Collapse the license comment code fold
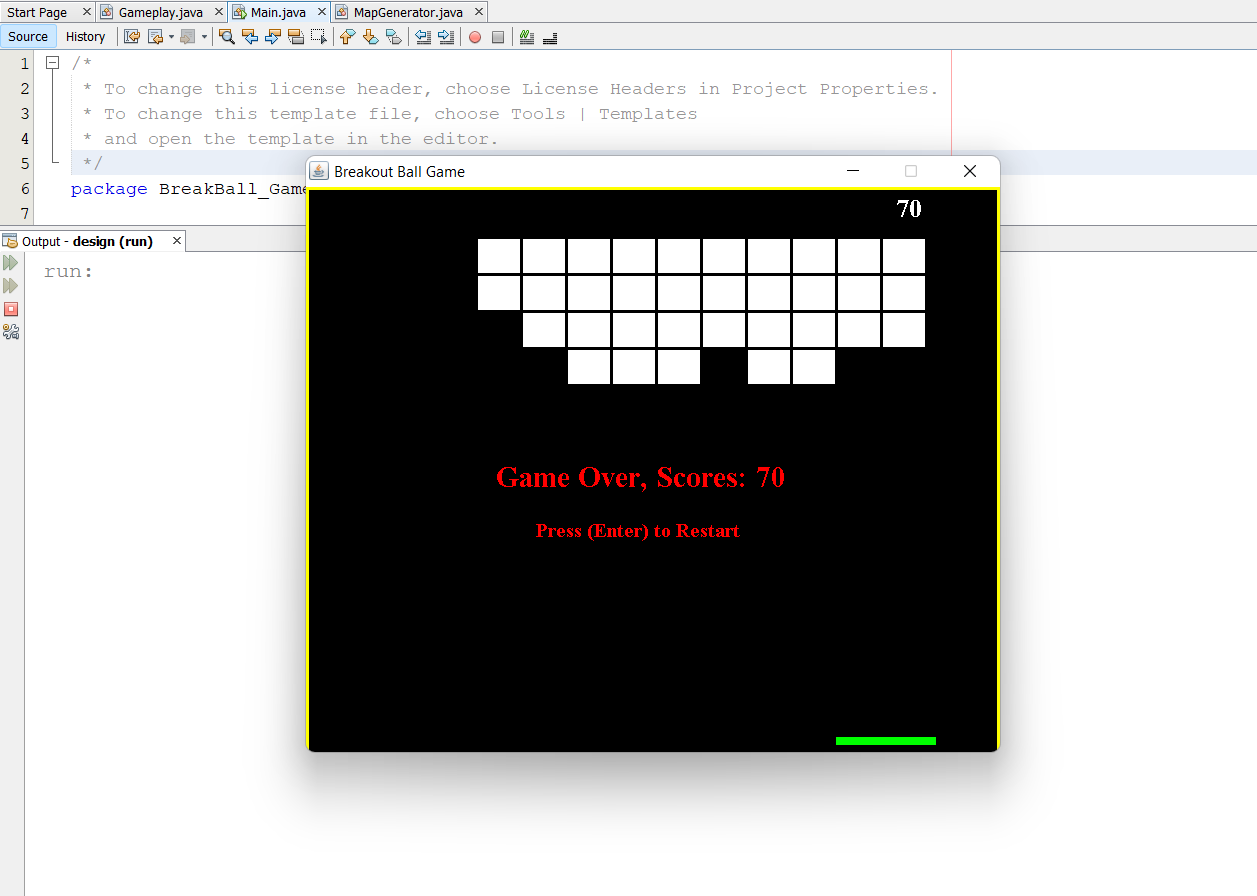The width and height of the screenshot is (1257, 896). (52, 63)
